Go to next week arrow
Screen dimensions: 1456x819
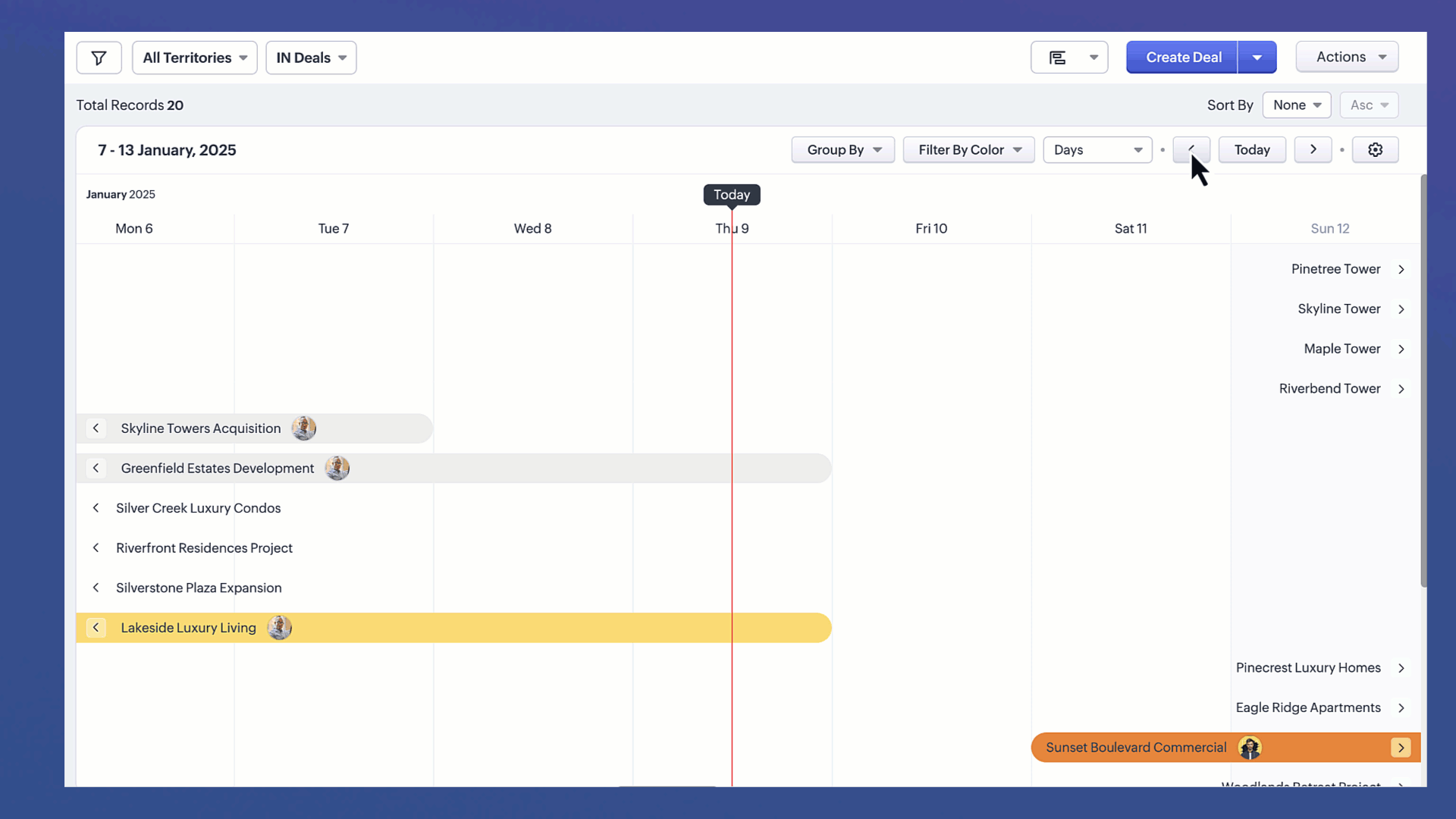tap(1313, 149)
